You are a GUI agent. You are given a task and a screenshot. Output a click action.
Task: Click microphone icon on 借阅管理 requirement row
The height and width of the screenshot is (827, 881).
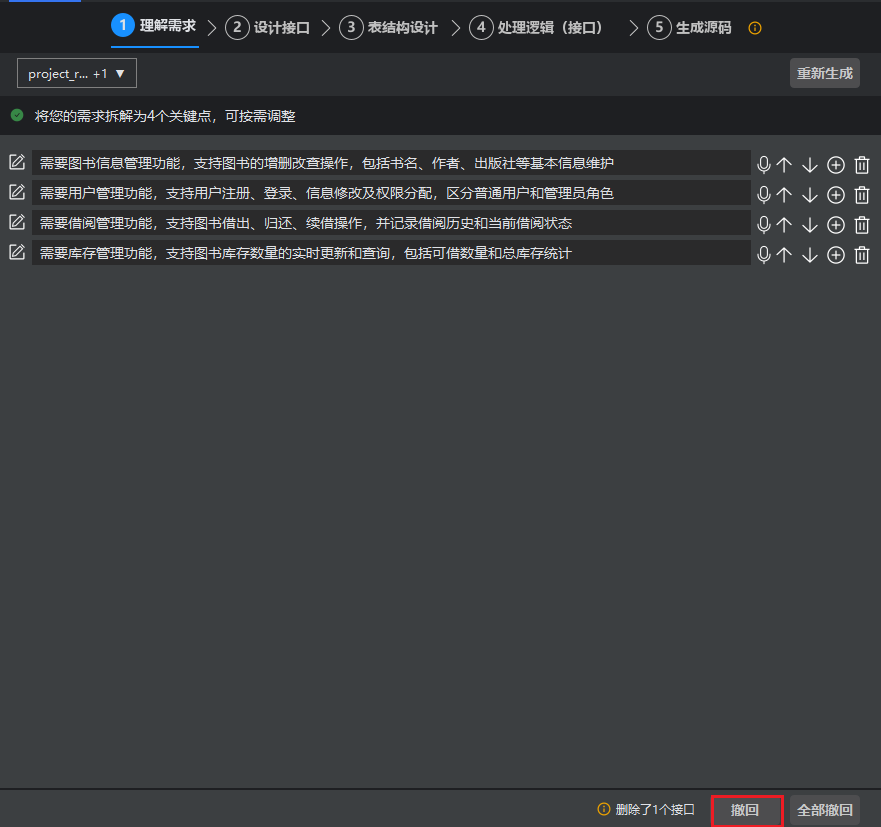[764, 225]
